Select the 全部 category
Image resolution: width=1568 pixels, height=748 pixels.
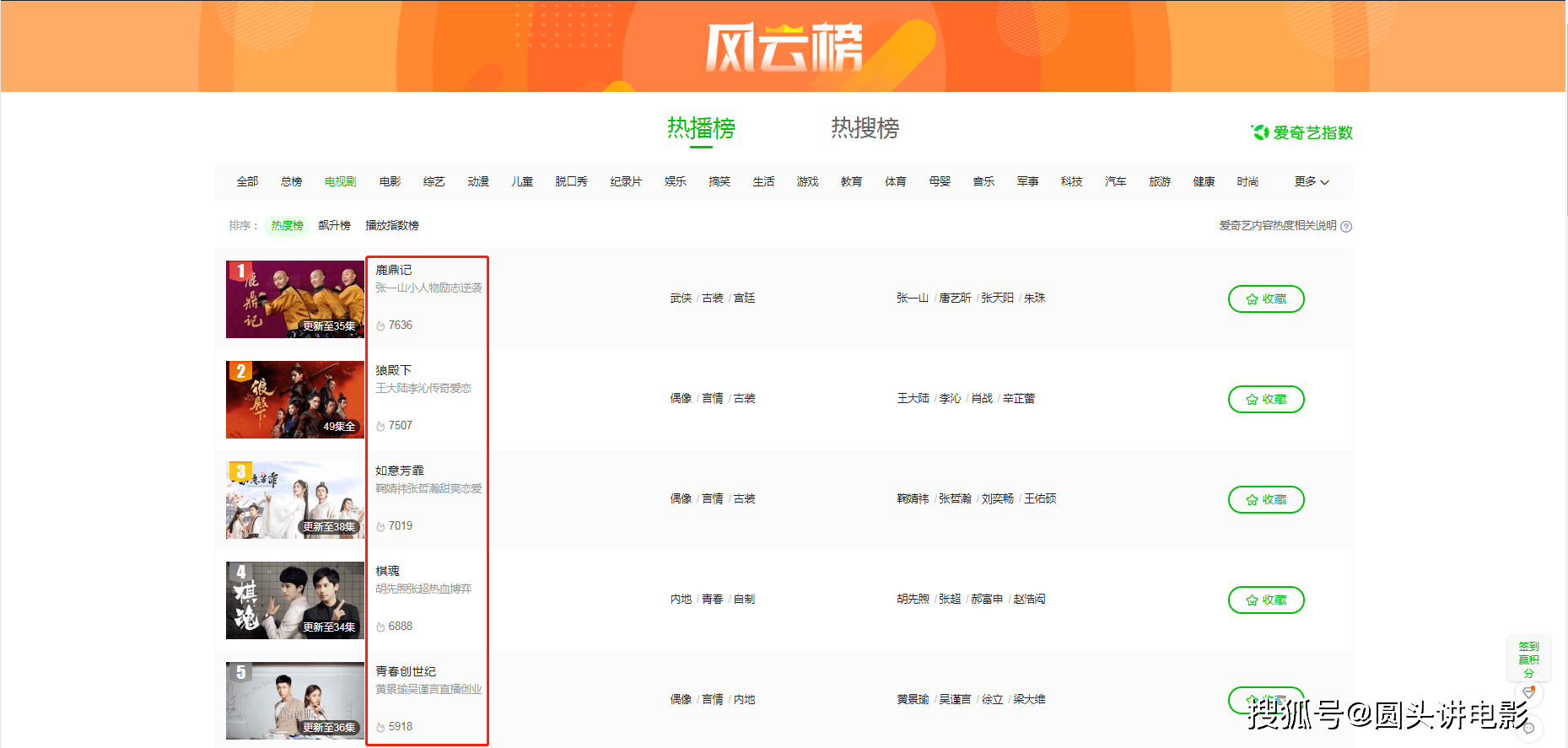pyautogui.click(x=247, y=181)
